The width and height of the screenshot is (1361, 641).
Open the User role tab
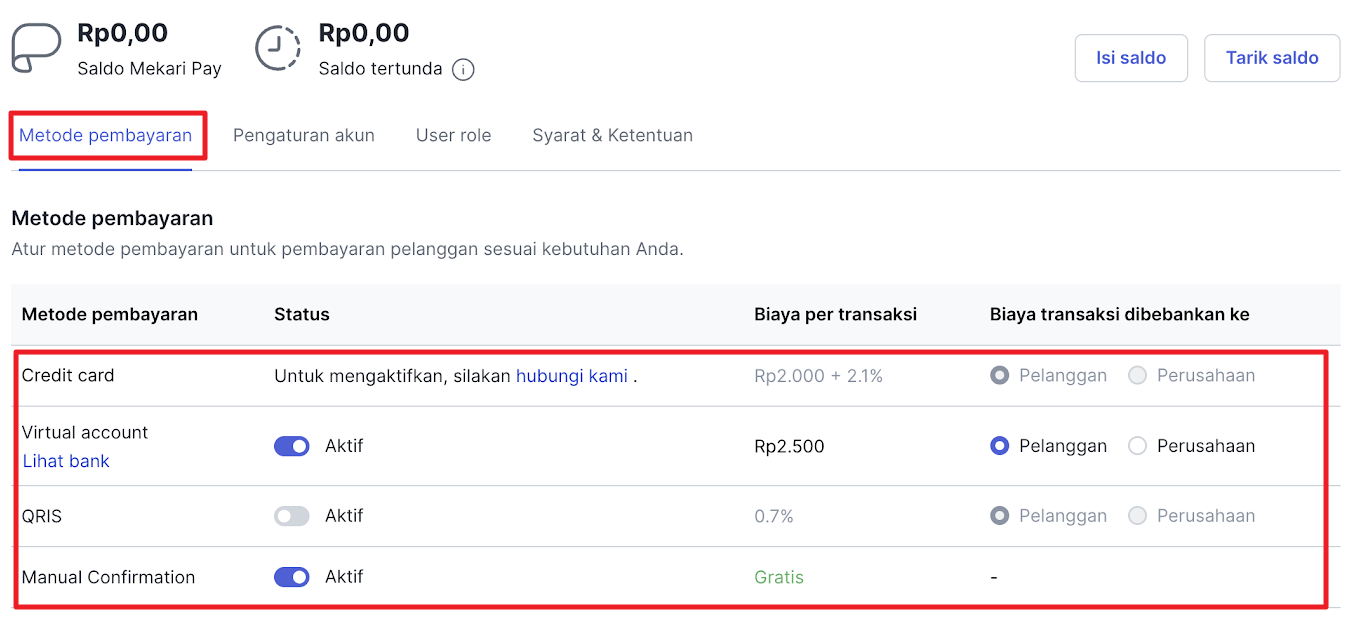tap(454, 135)
